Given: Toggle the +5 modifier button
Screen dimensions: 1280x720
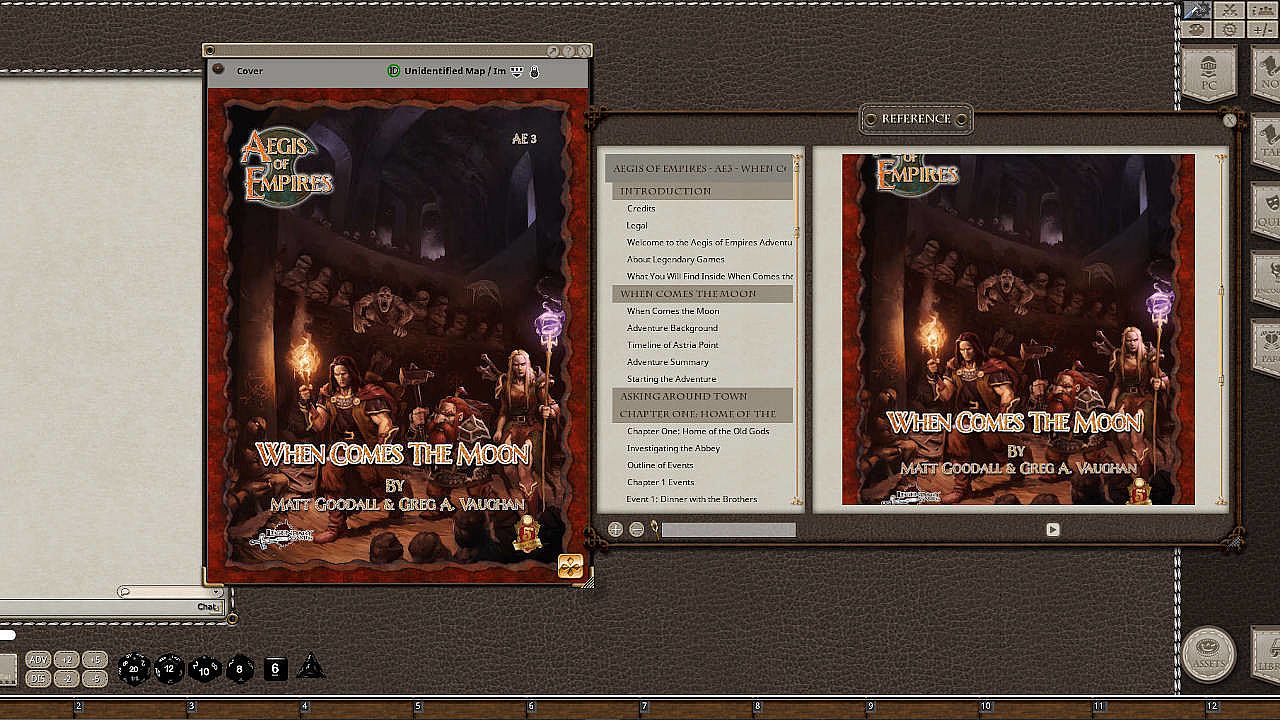Looking at the screenshot, I should pos(95,660).
